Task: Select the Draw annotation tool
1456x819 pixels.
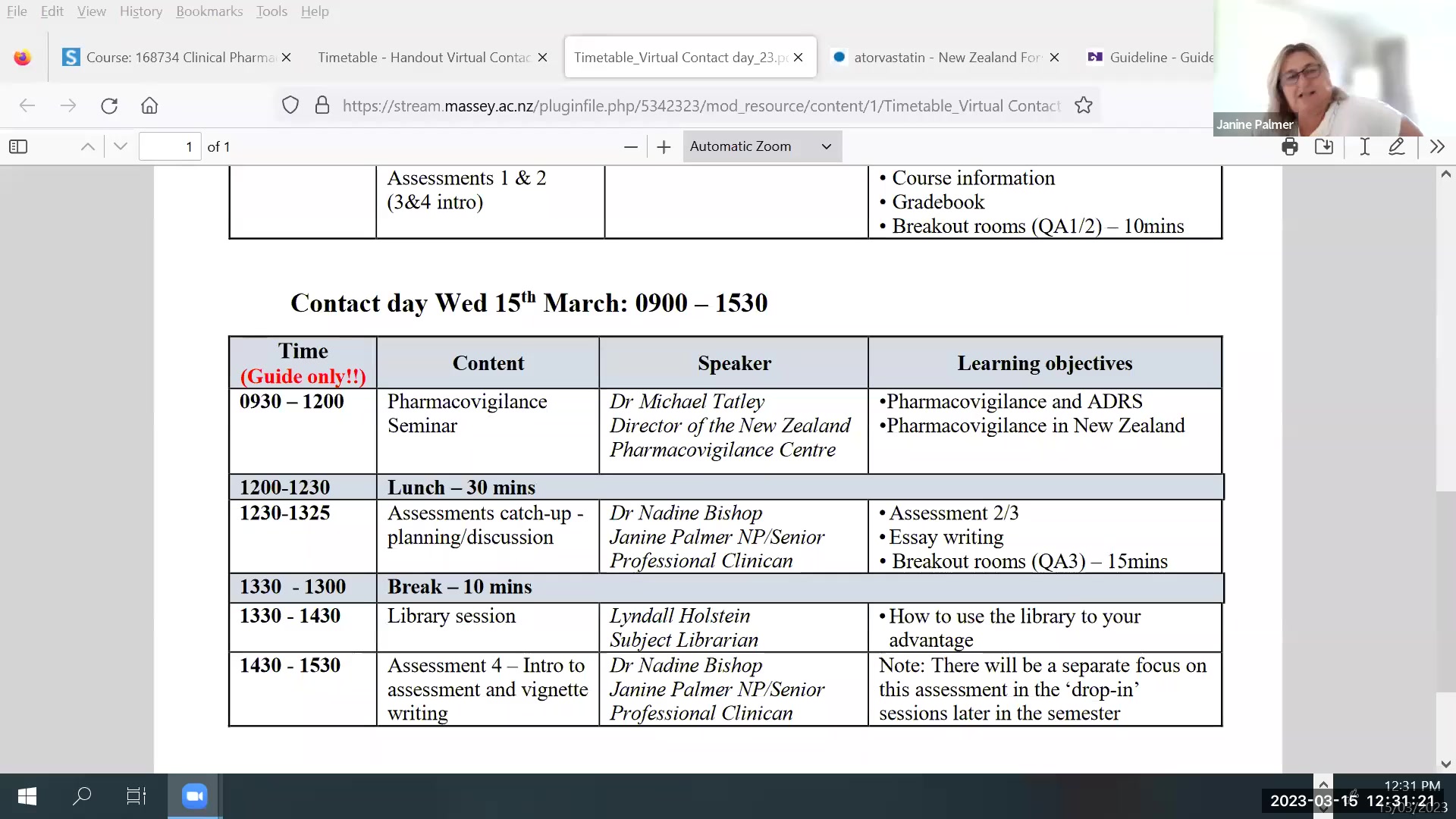Action: (1396, 146)
